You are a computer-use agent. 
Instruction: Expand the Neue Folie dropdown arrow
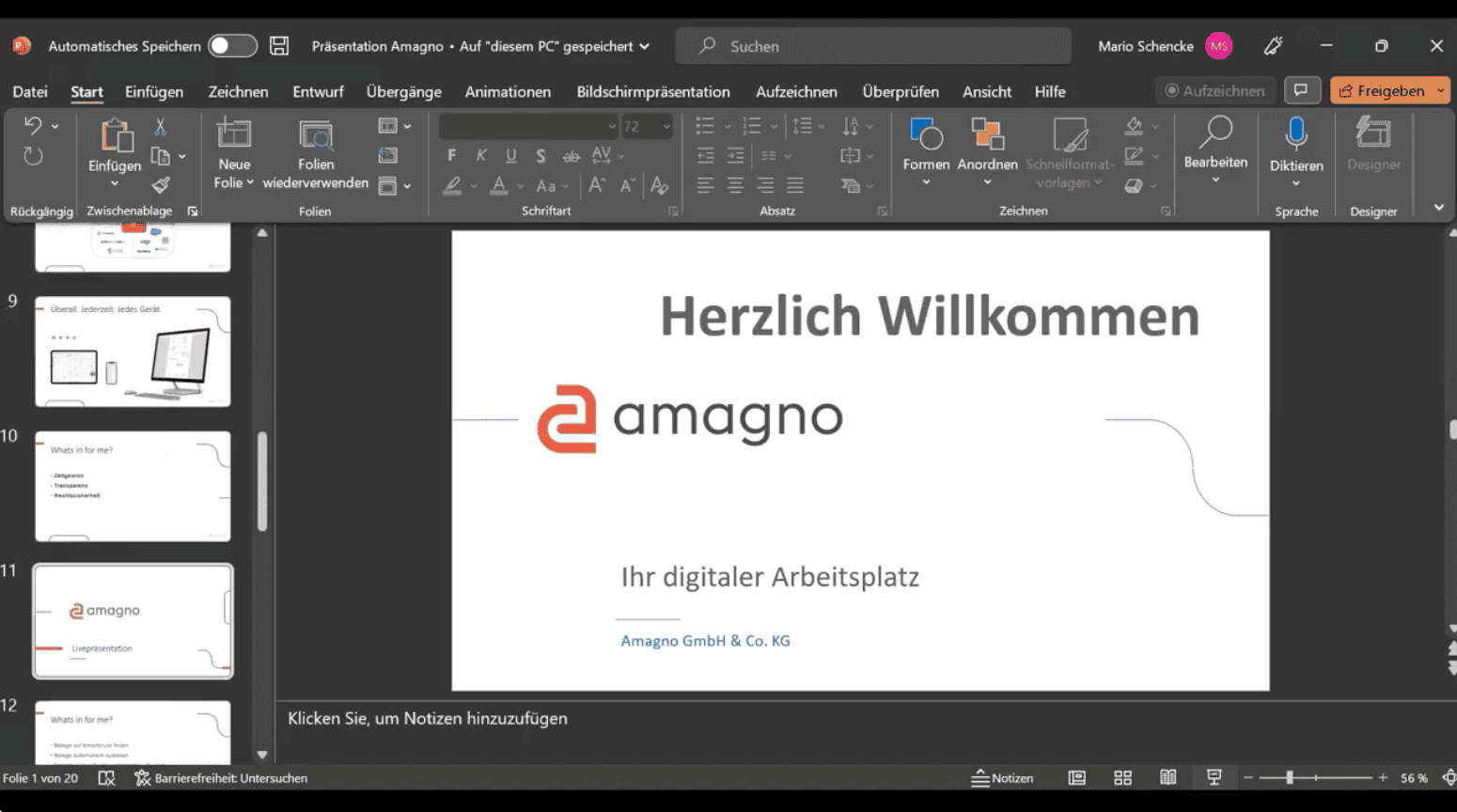(x=249, y=182)
